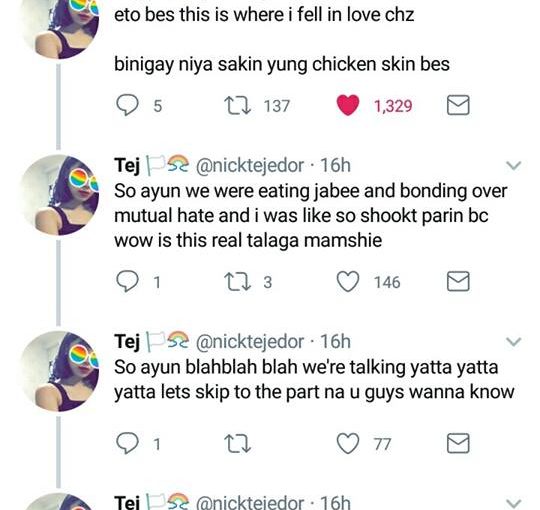
Task: View profile picture beside blahblah tweet
Action: tap(60, 371)
